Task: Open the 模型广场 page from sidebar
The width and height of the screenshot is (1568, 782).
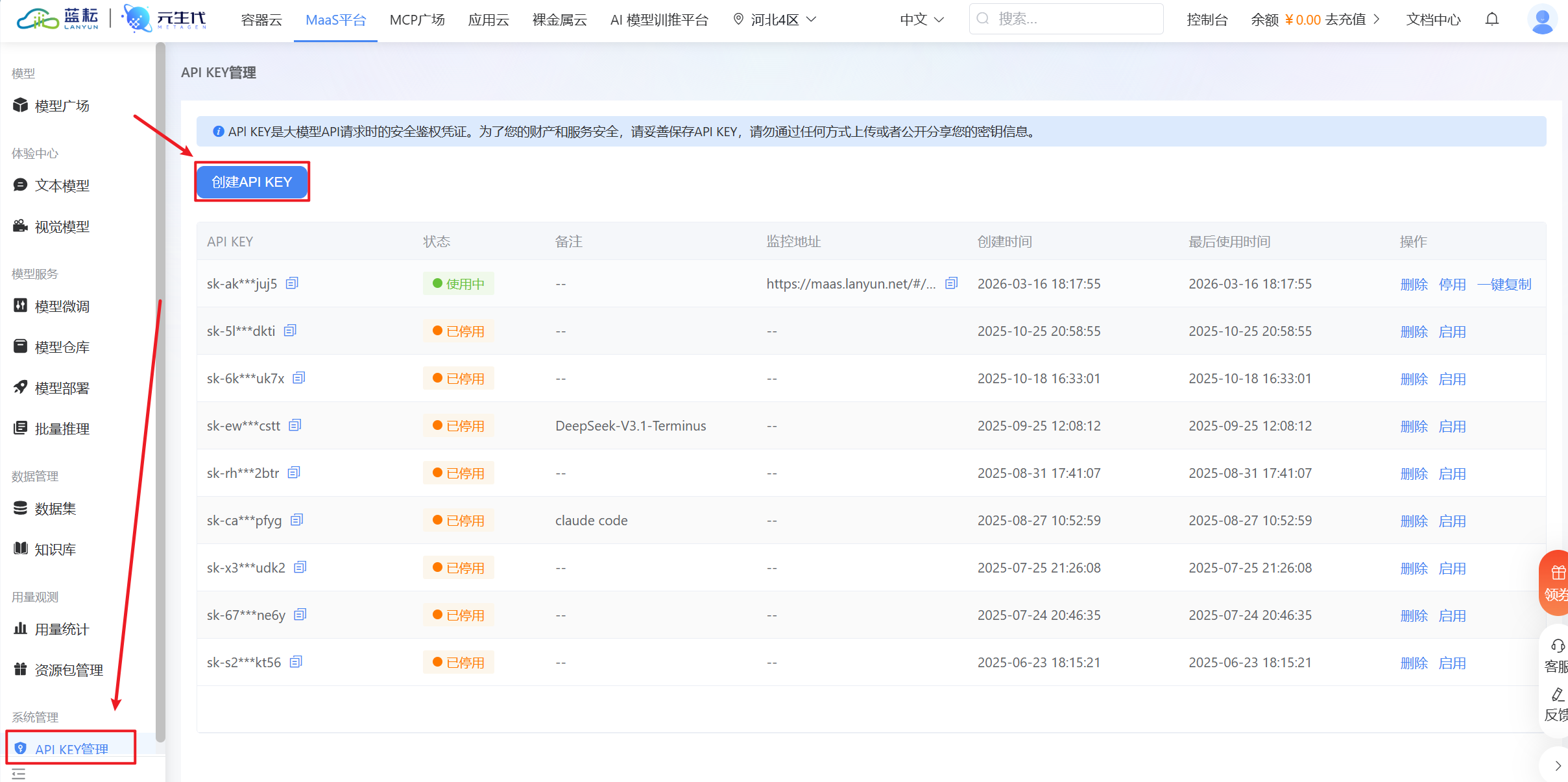Action: pyautogui.click(x=62, y=105)
